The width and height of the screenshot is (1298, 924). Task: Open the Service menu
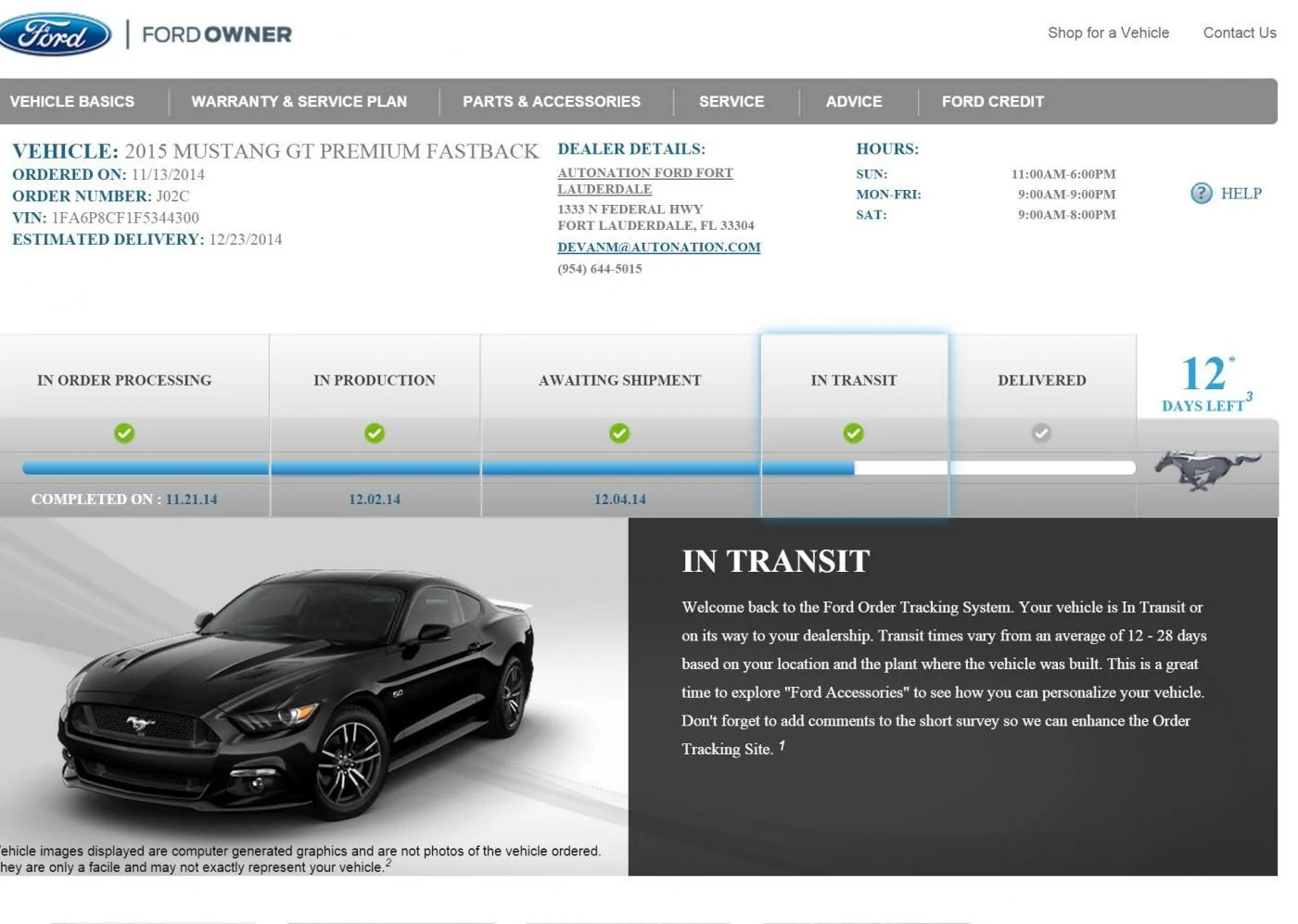732,102
